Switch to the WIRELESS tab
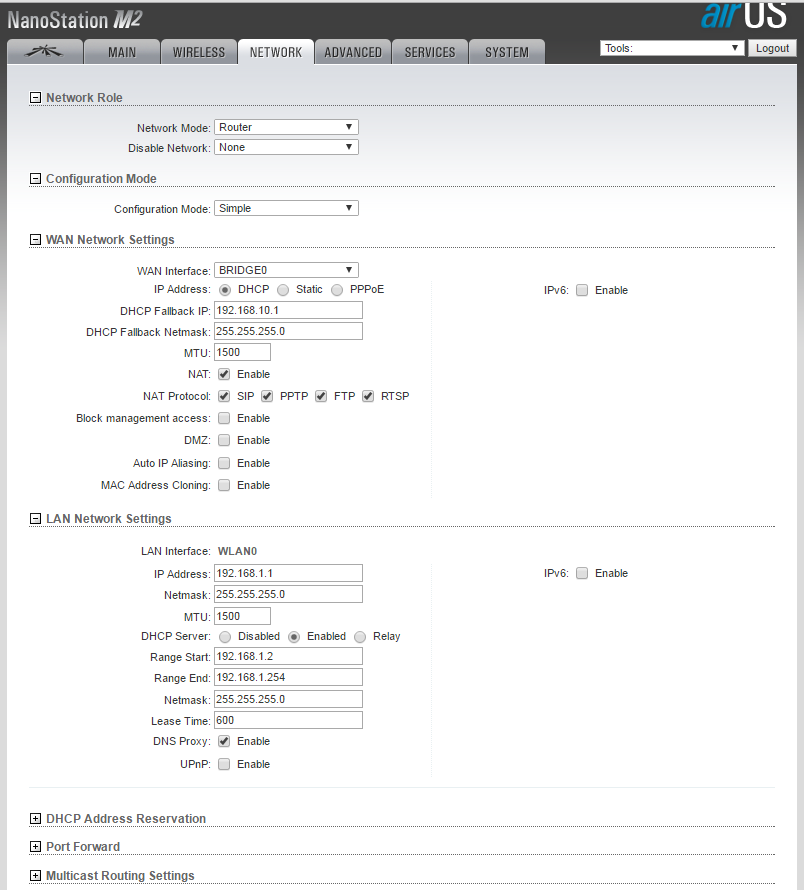This screenshot has height=890, width=804. 199,52
